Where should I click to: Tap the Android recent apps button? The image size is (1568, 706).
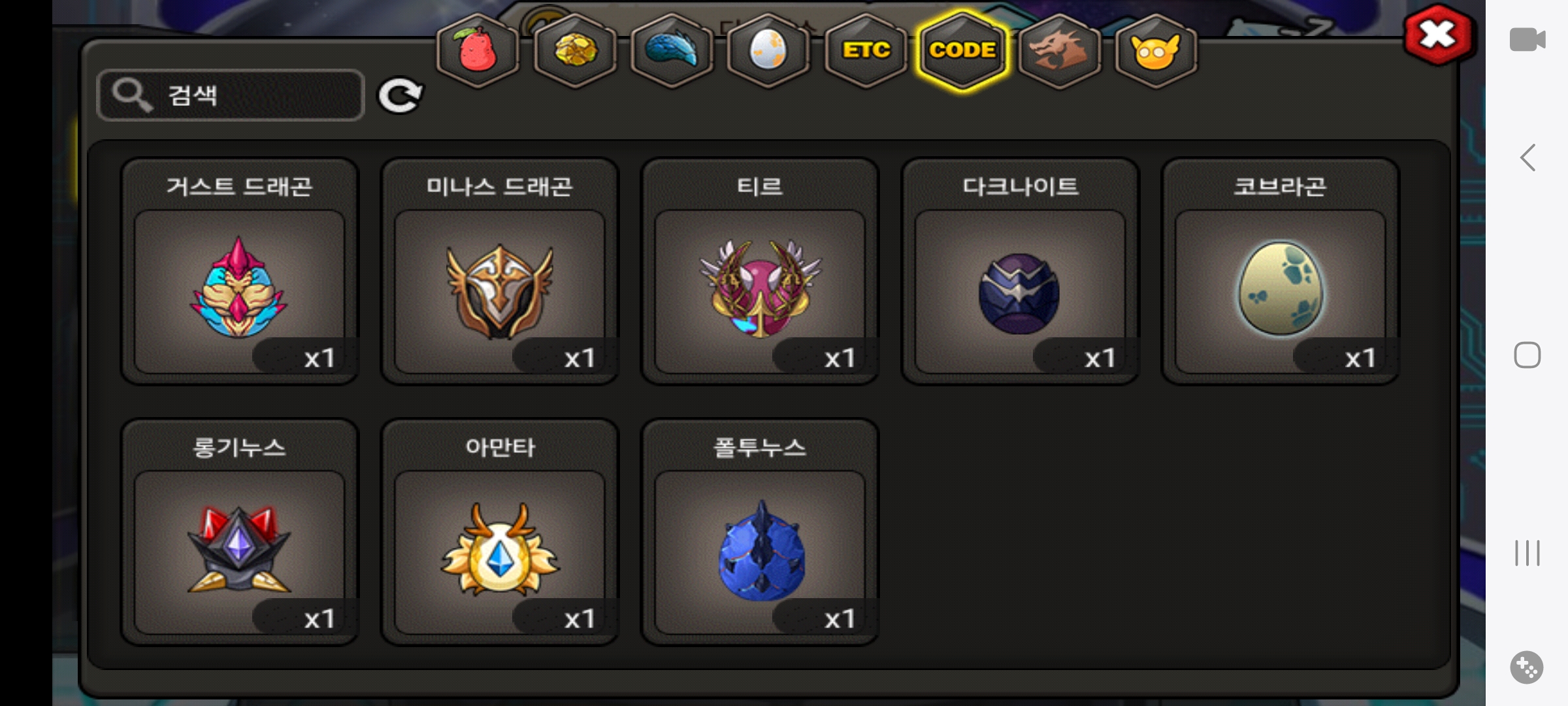point(1527,553)
